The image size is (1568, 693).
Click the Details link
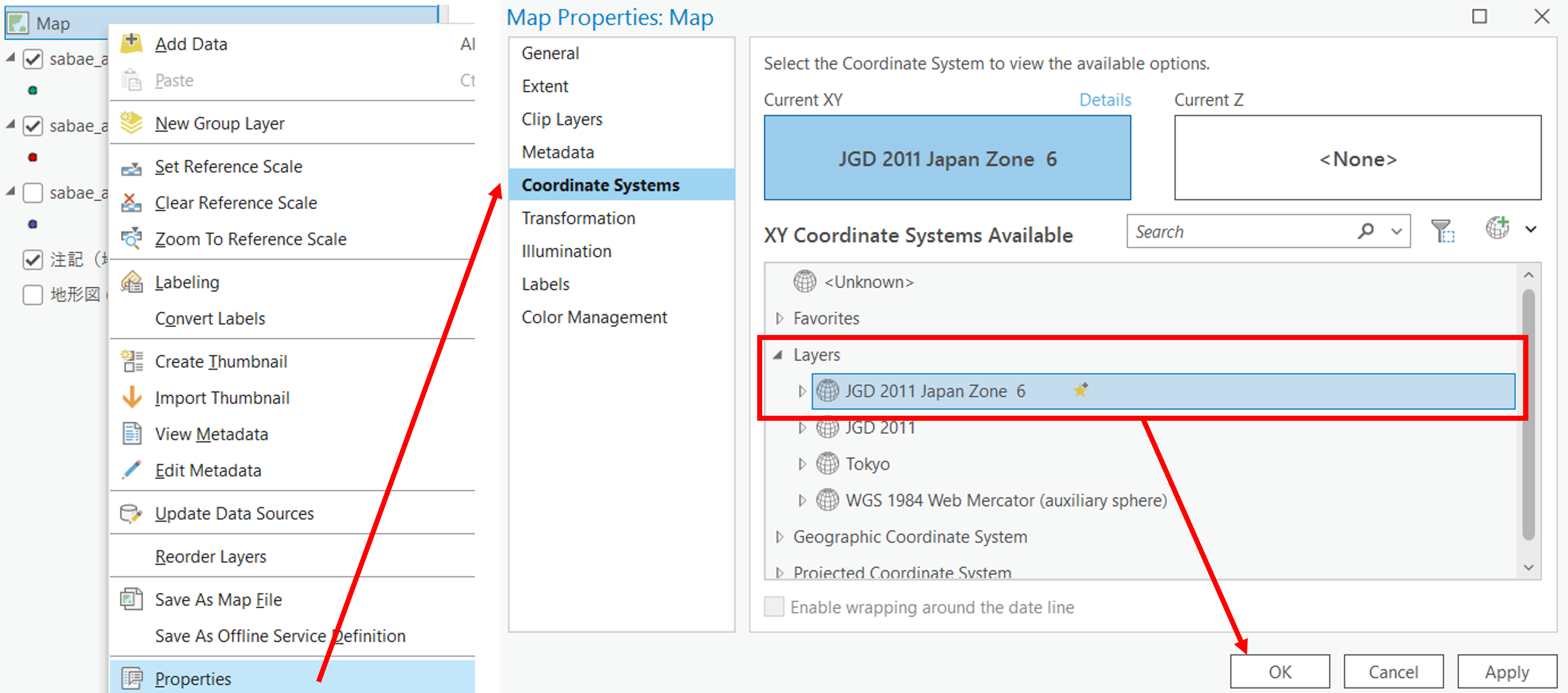click(x=1105, y=99)
